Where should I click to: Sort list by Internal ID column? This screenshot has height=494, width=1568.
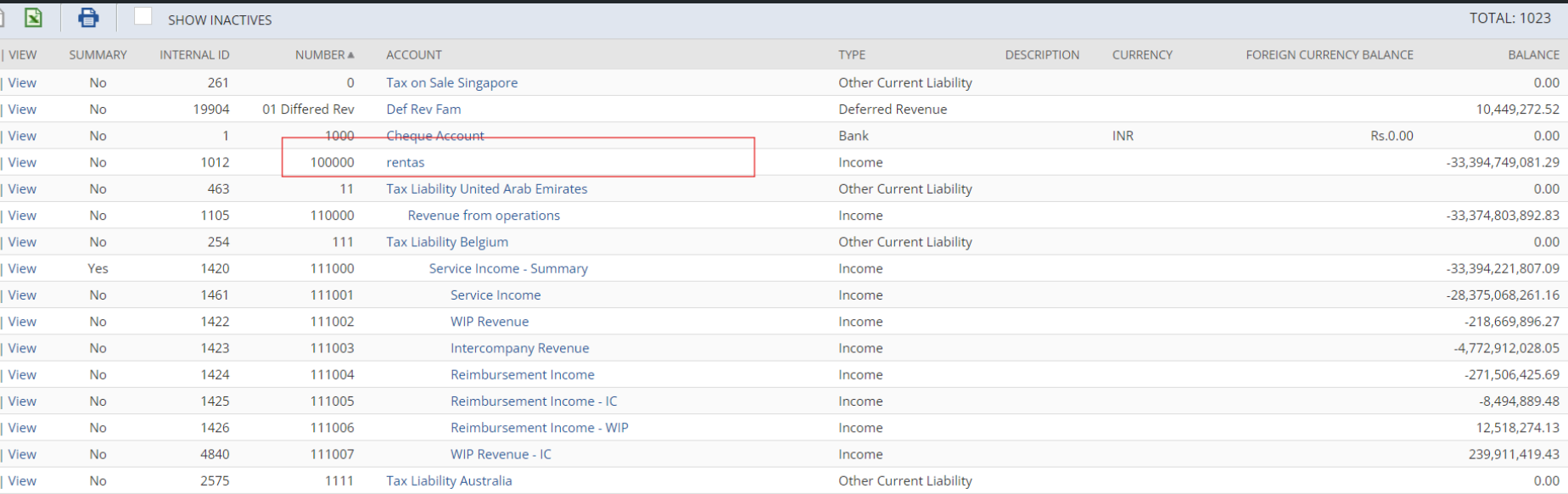(194, 54)
